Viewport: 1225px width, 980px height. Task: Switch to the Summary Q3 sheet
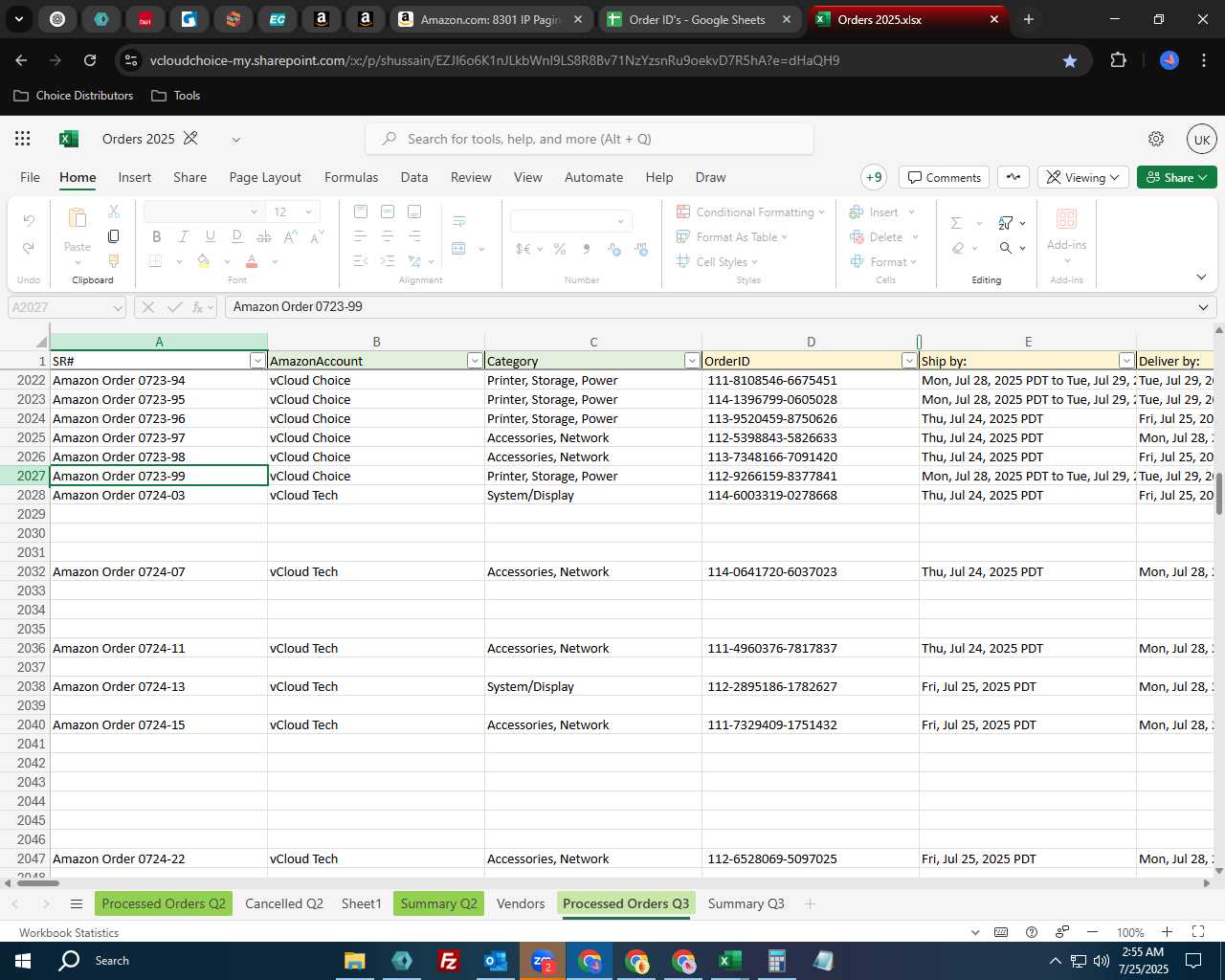pyautogui.click(x=746, y=903)
